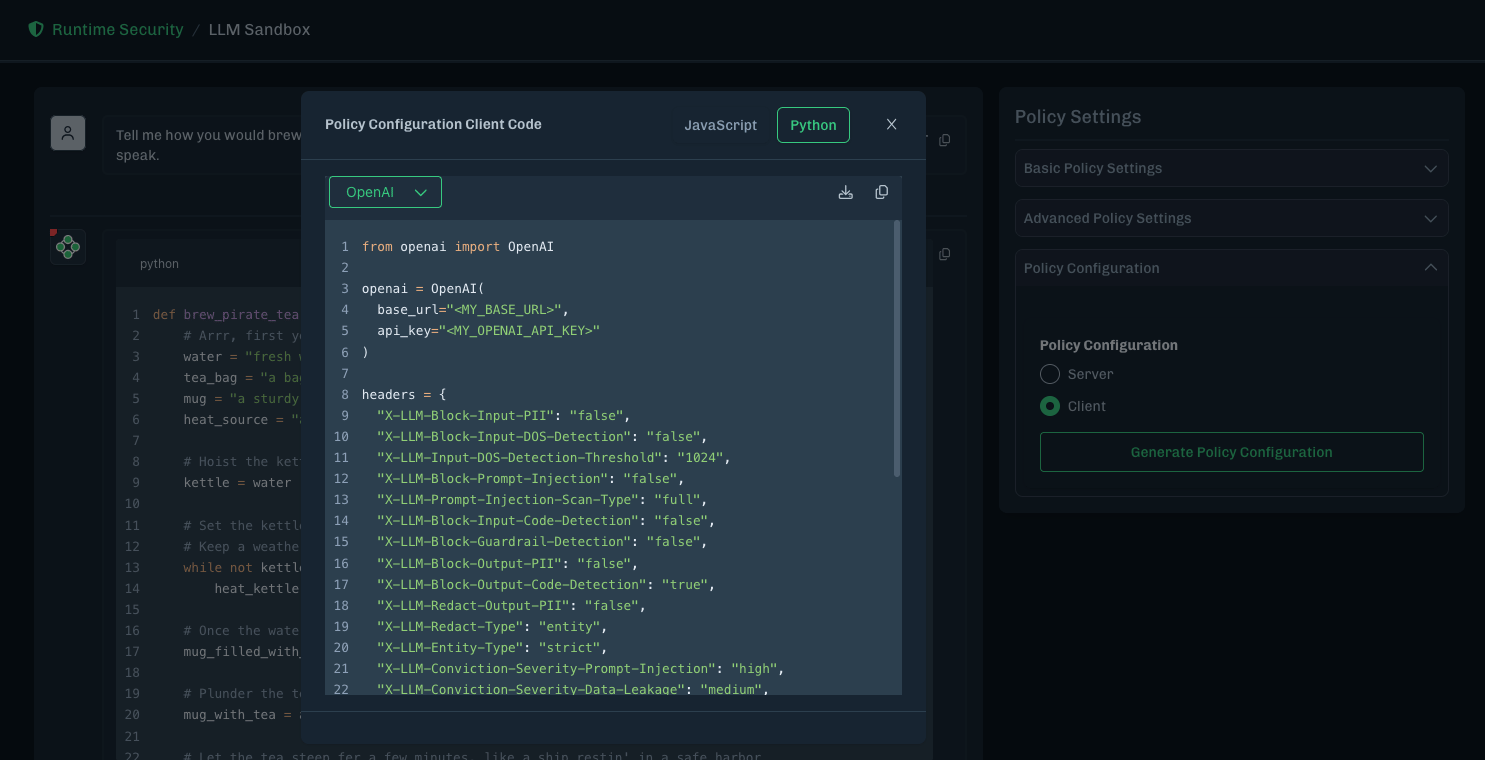
Task: Click the "from openai import OpenAI" line
Action: coord(458,246)
